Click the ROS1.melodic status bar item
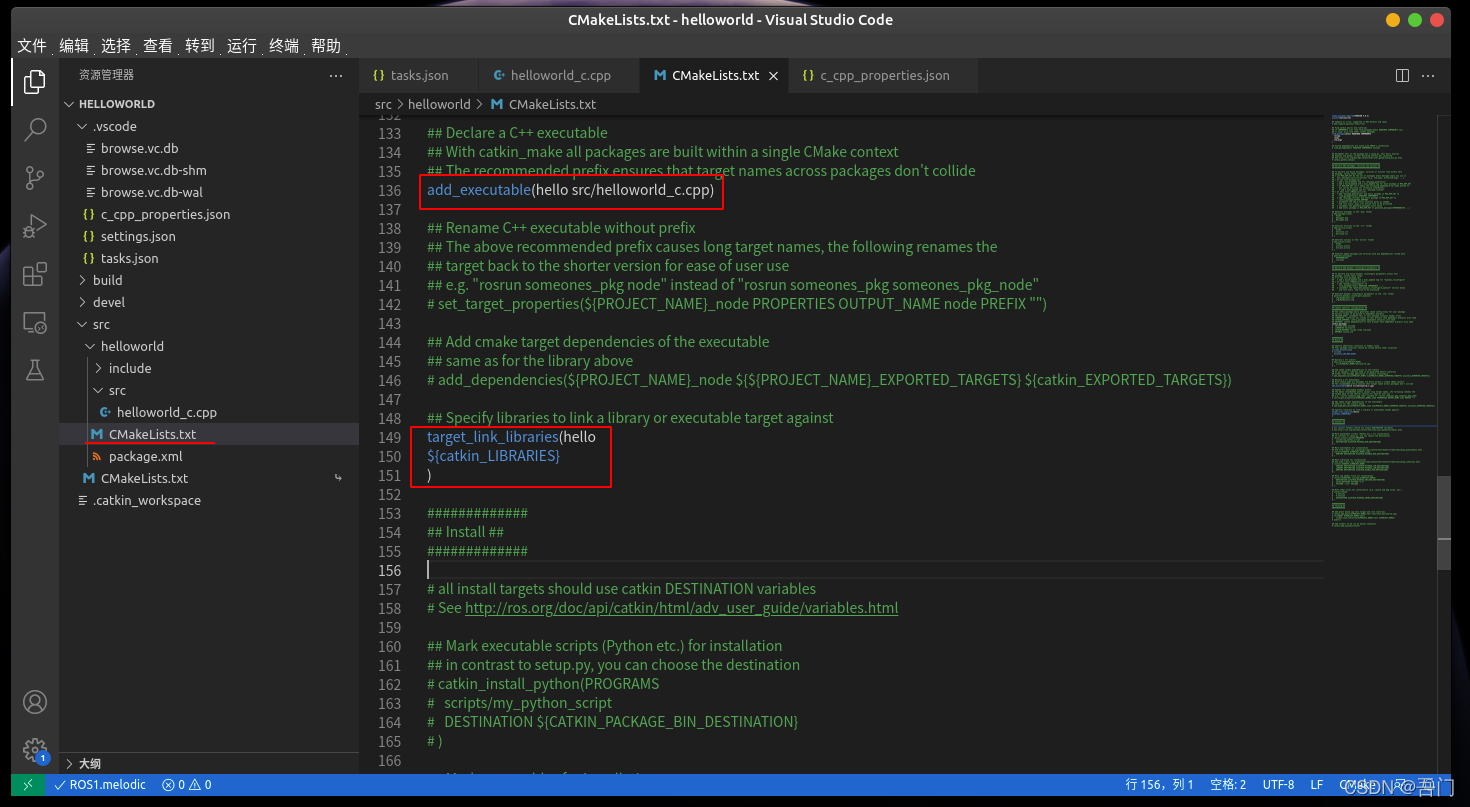The height and width of the screenshot is (807, 1470). (100, 784)
